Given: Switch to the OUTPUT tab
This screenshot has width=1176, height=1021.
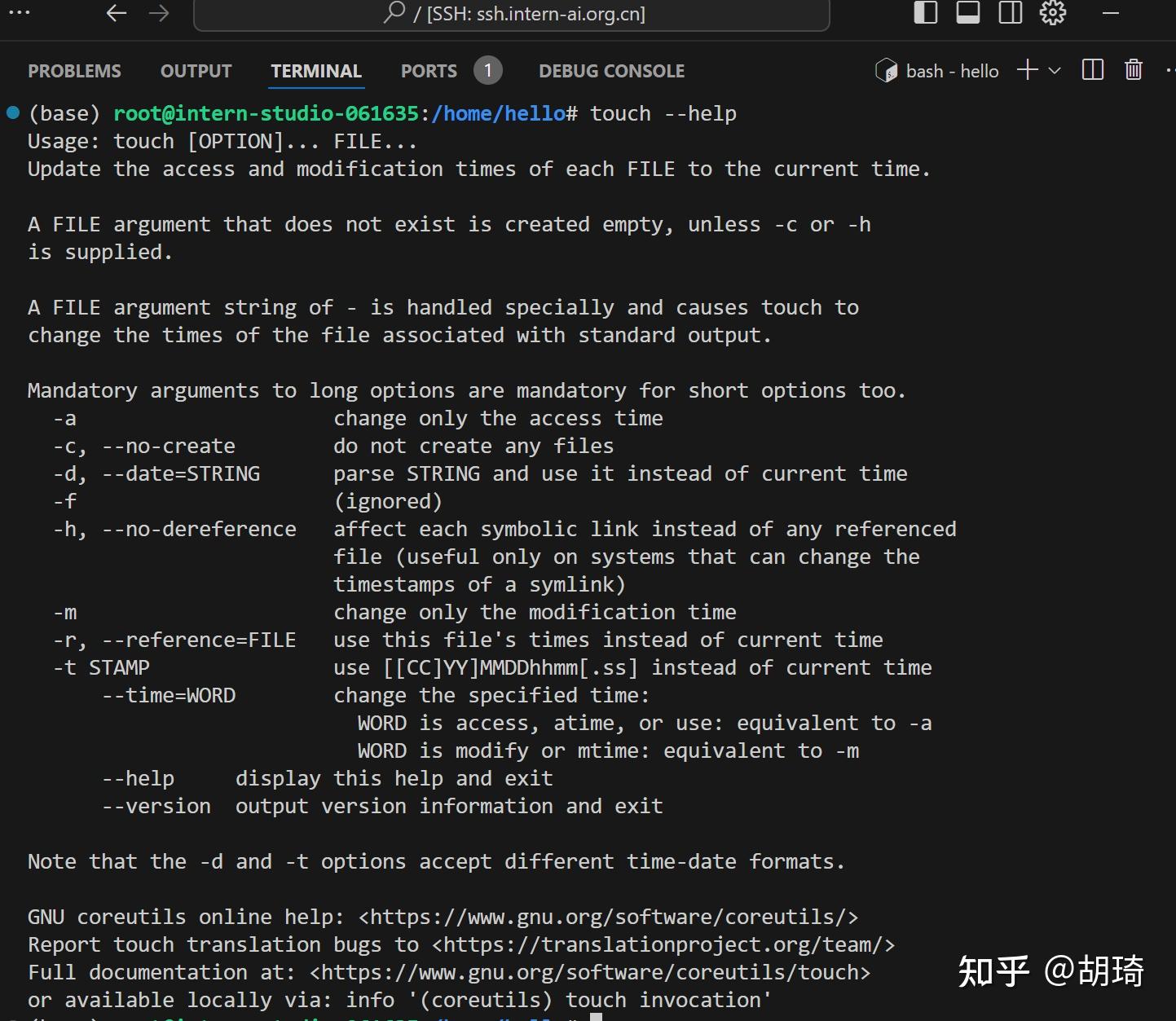Looking at the screenshot, I should [x=196, y=72].
